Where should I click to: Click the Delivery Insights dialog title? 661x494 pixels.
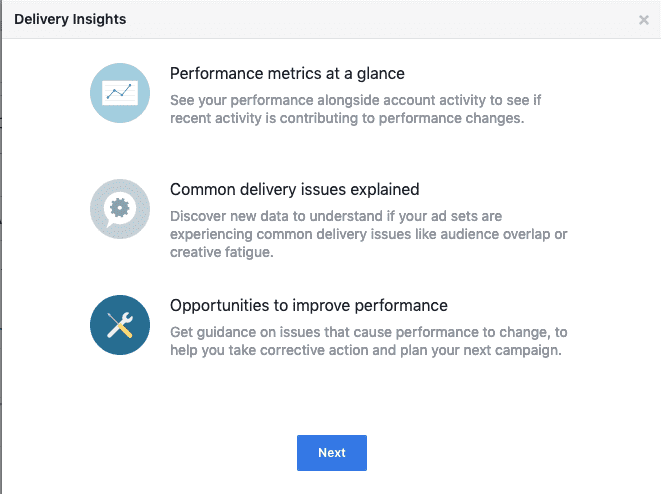point(70,19)
